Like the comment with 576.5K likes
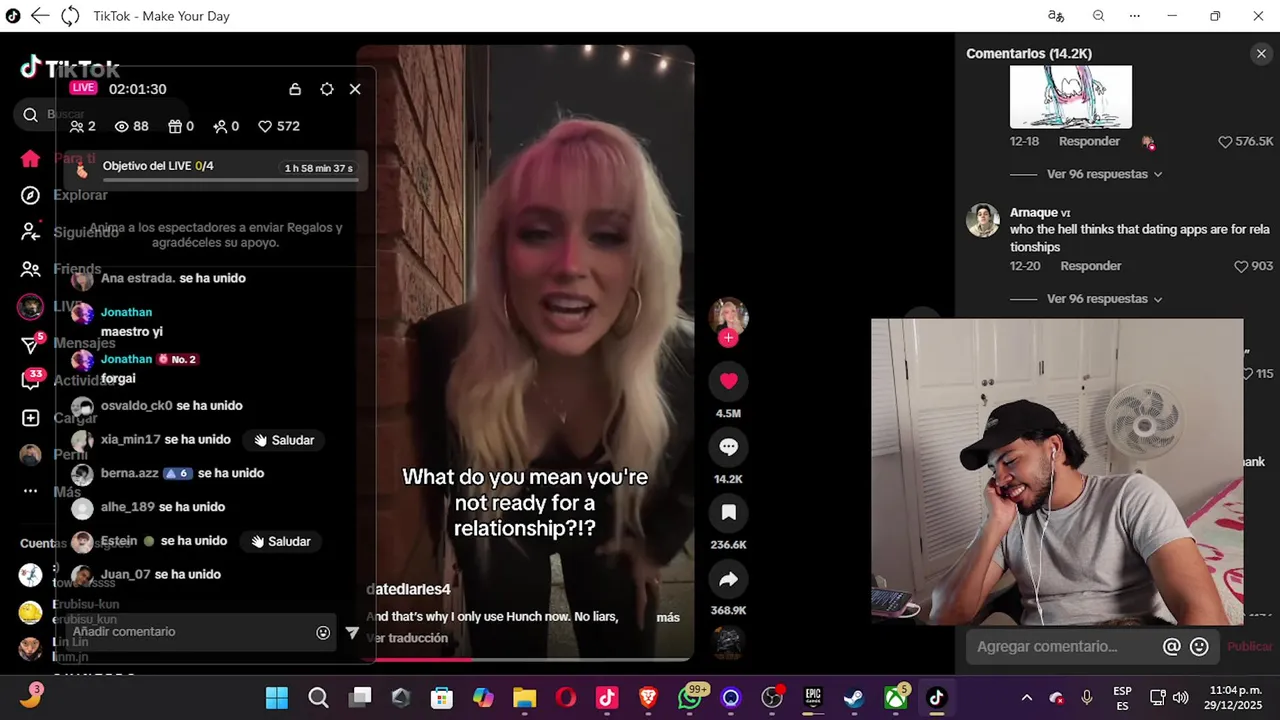Image resolution: width=1280 pixels, height=720 pixels. pyautogui.click(x=1225, y=142)
